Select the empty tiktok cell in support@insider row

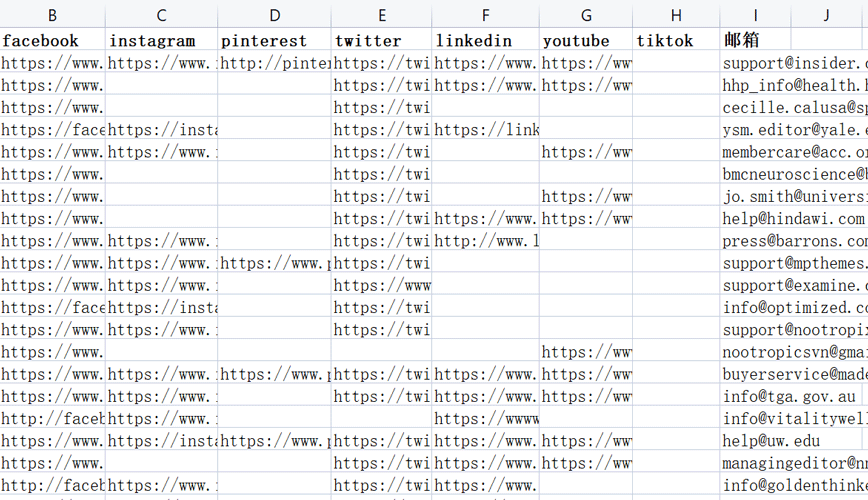676,64
